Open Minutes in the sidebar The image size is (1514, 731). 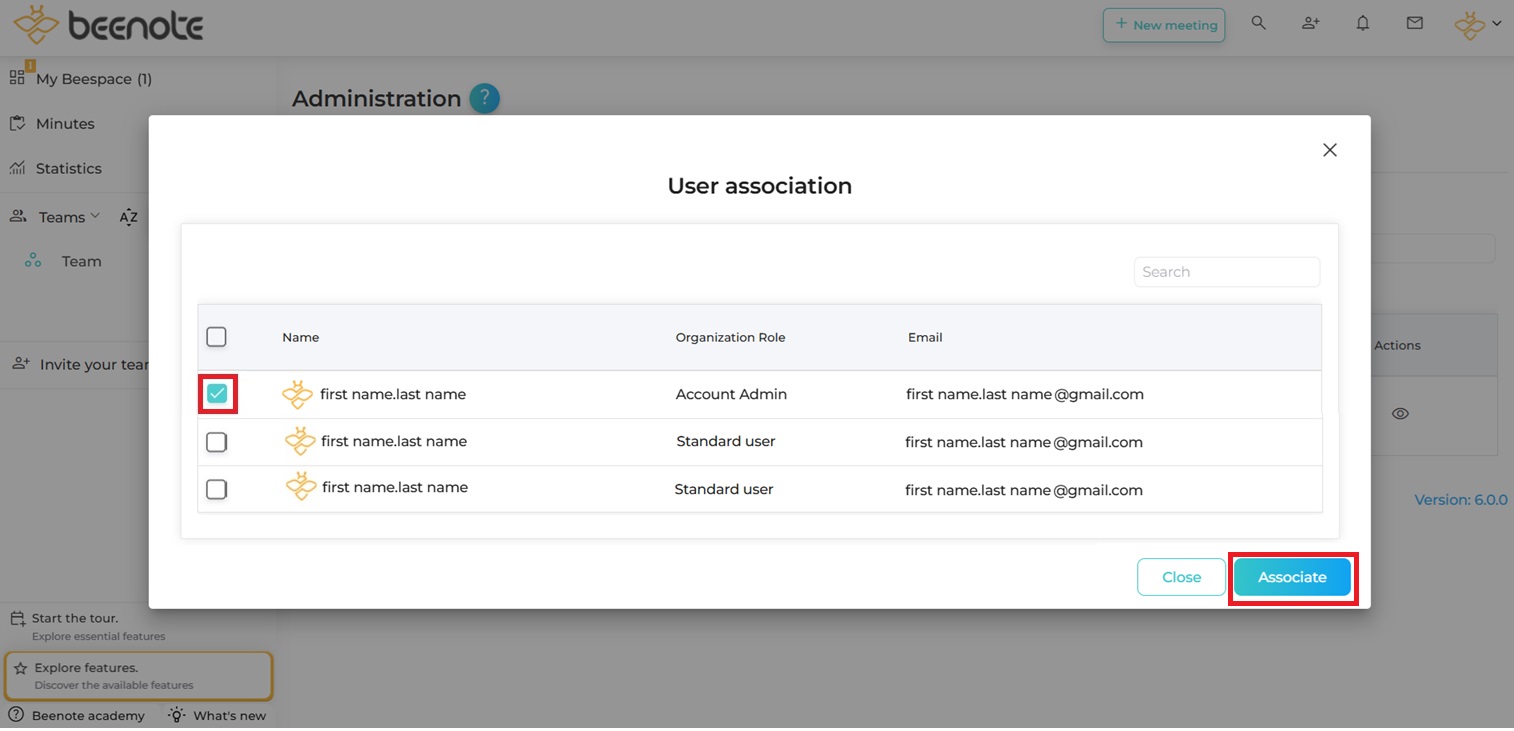tap(64, 124)
